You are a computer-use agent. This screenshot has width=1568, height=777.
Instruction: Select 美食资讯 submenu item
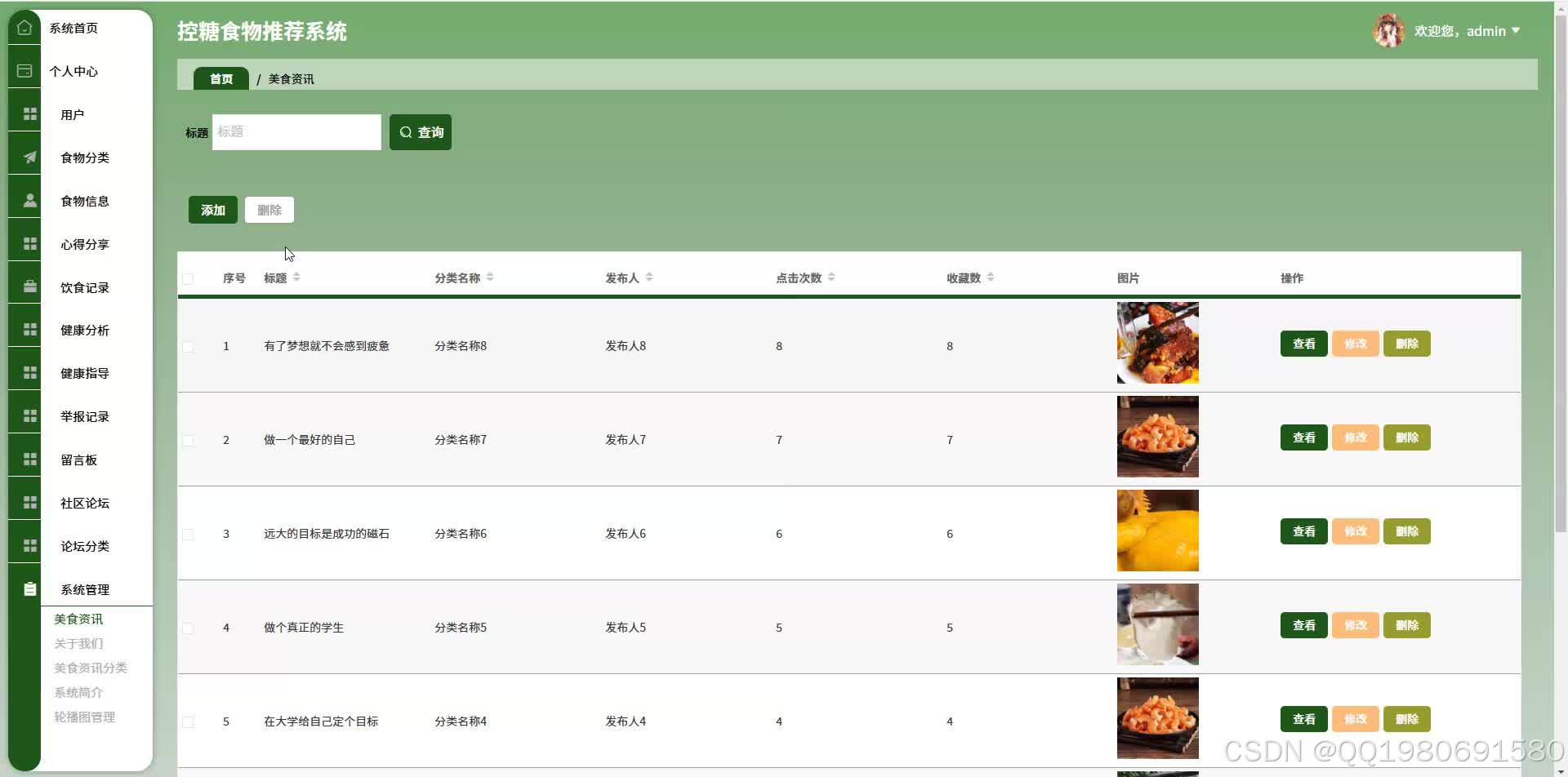pos(78,619)
